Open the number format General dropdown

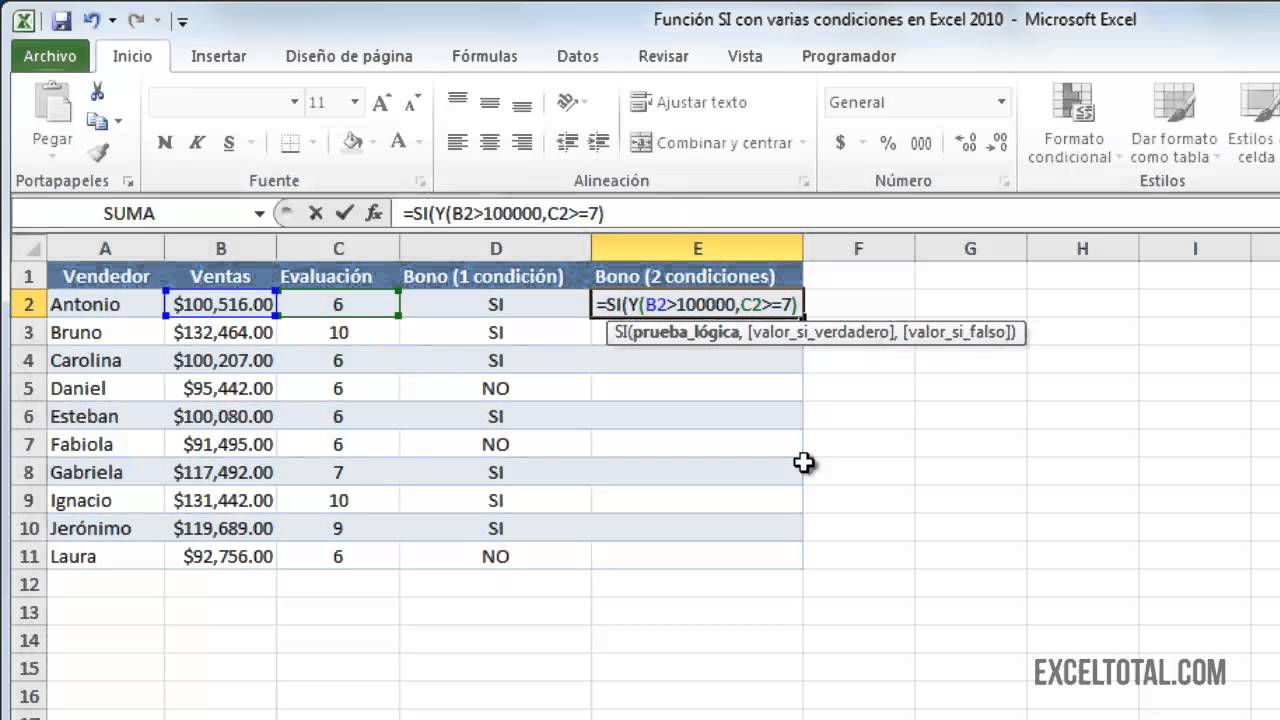(x=1001, y=102)
